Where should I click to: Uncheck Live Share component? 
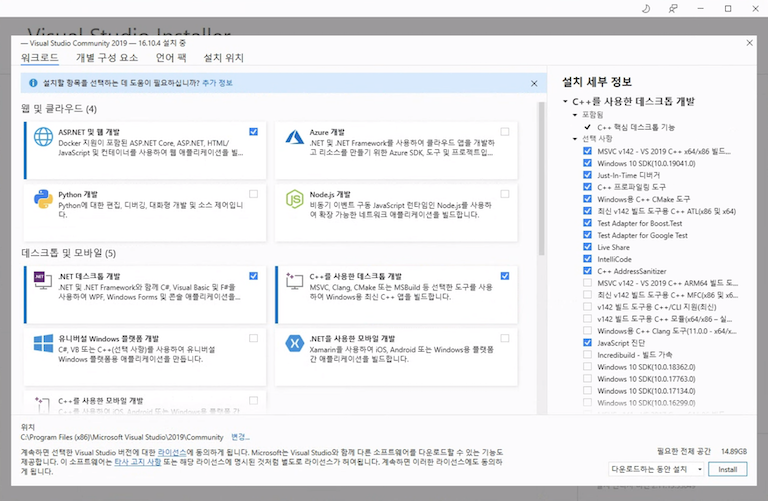[587, 247]
